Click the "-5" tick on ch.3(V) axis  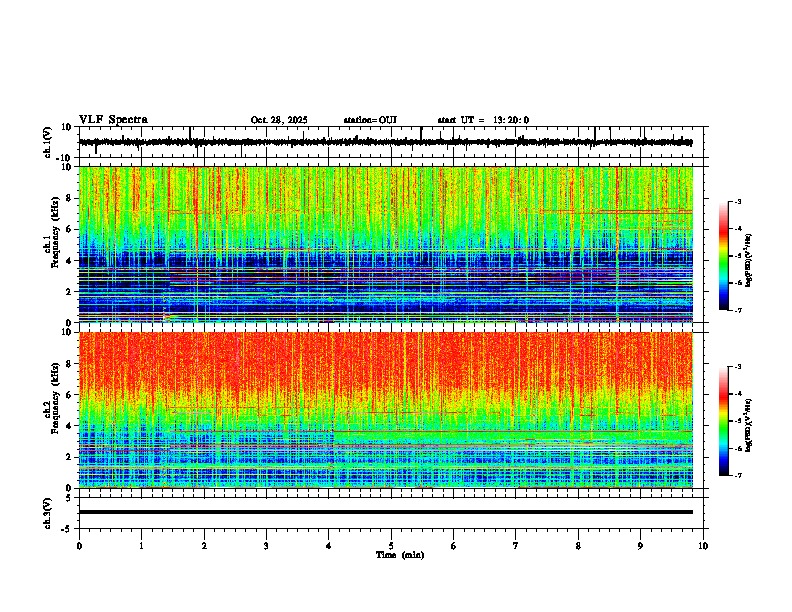[x=67, y=529]
